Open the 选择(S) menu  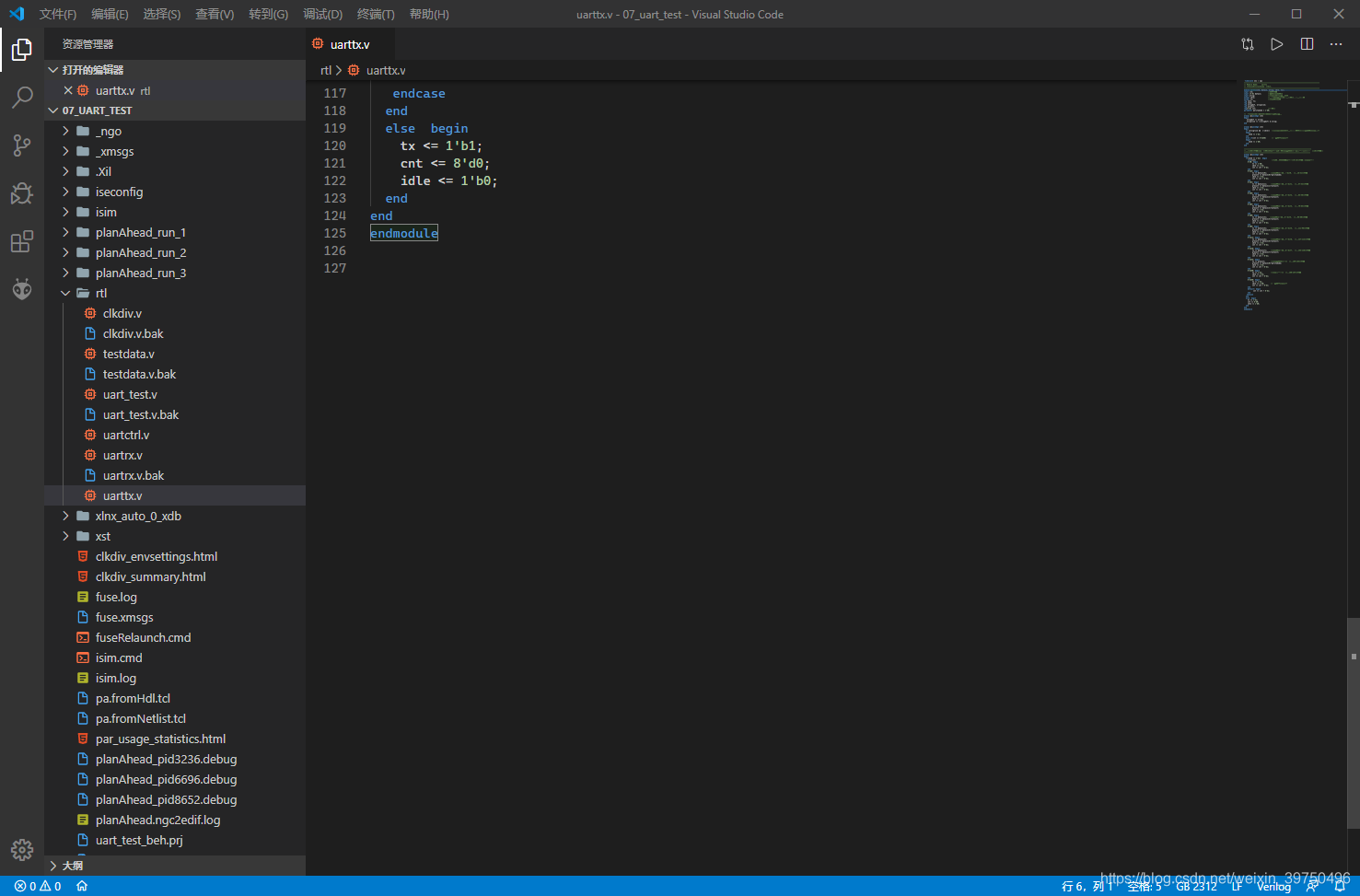click(162, 14)
